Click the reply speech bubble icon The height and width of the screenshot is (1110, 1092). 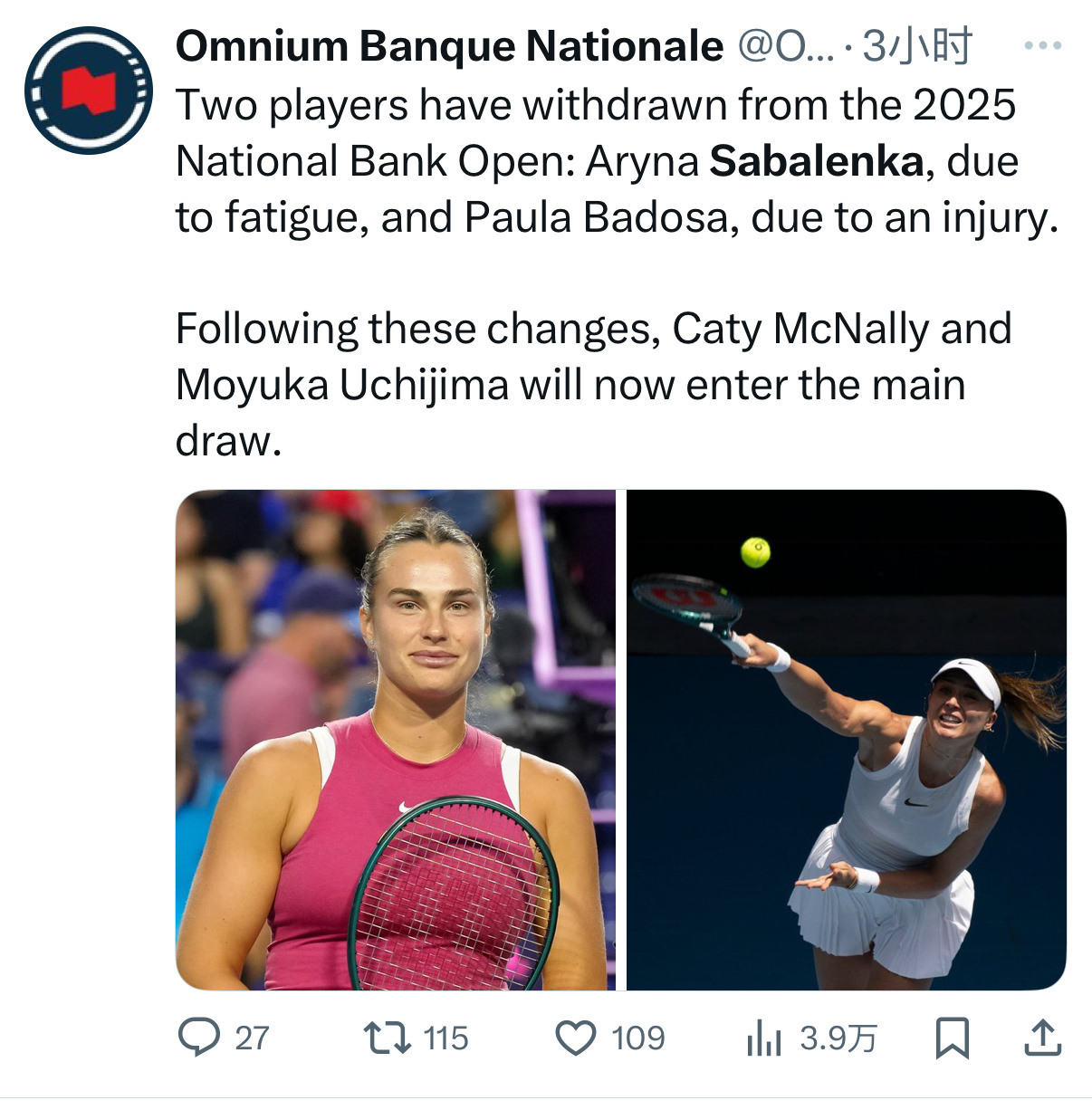coord(198,1038)
